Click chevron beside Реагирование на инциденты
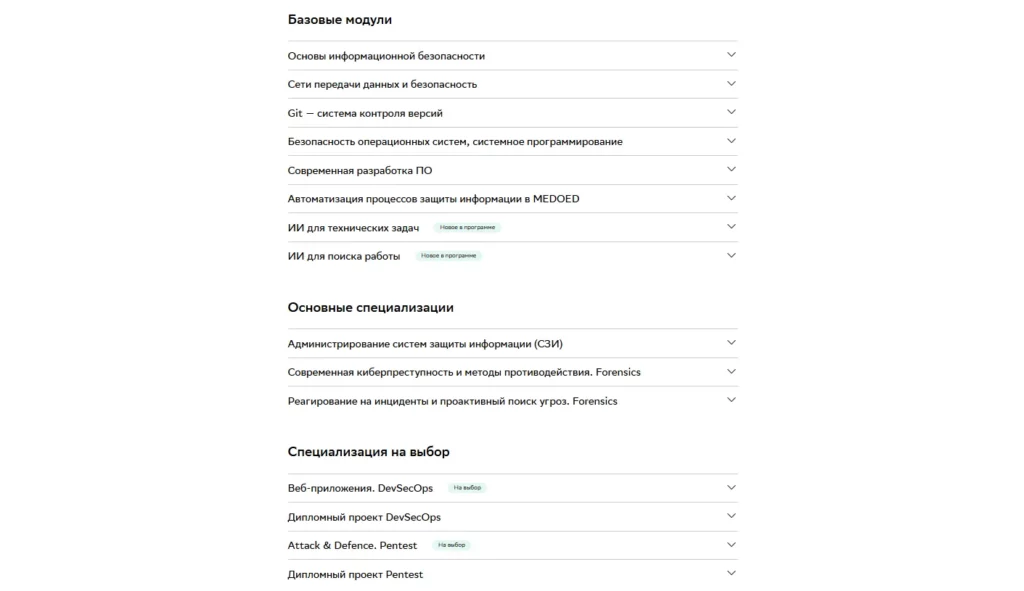This screenshot has width=1024, height=591. point(731,400)
